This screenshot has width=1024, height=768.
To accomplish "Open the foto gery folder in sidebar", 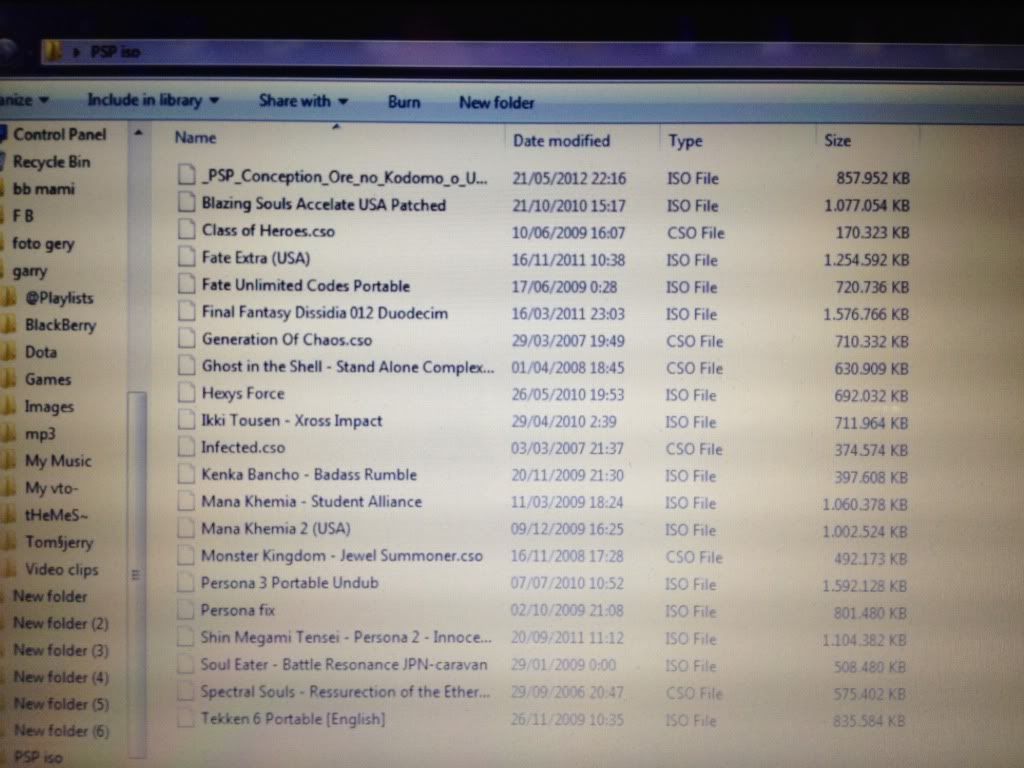I will click(43, 244).
